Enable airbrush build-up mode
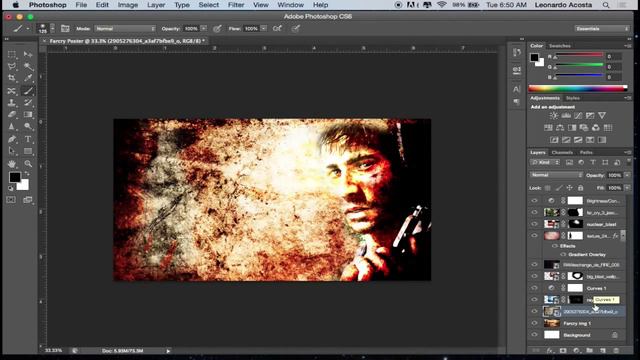 click(x=277, y=29)
